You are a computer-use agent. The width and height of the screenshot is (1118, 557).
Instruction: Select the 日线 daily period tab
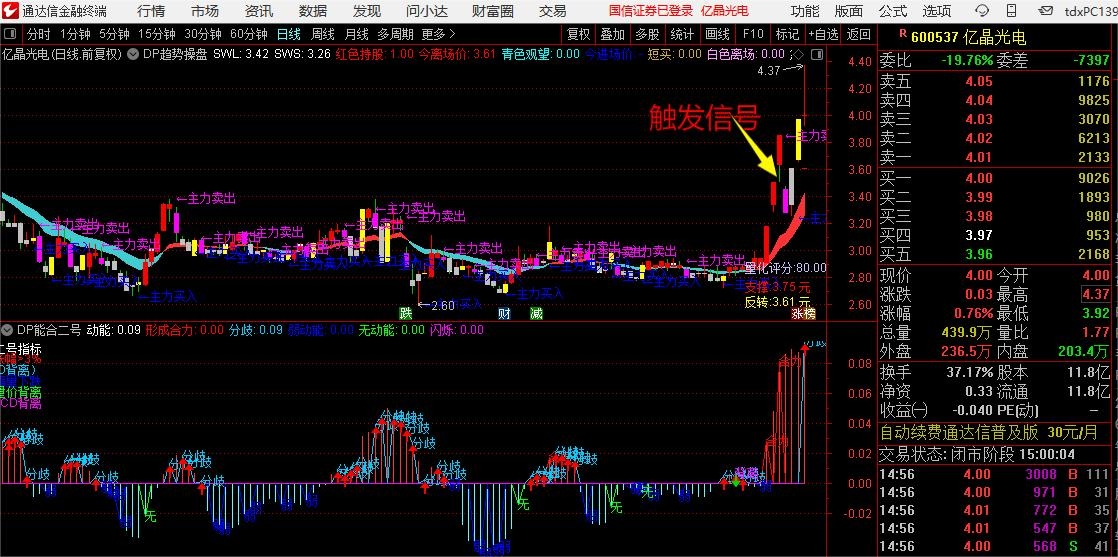click(x=289, y=34)
